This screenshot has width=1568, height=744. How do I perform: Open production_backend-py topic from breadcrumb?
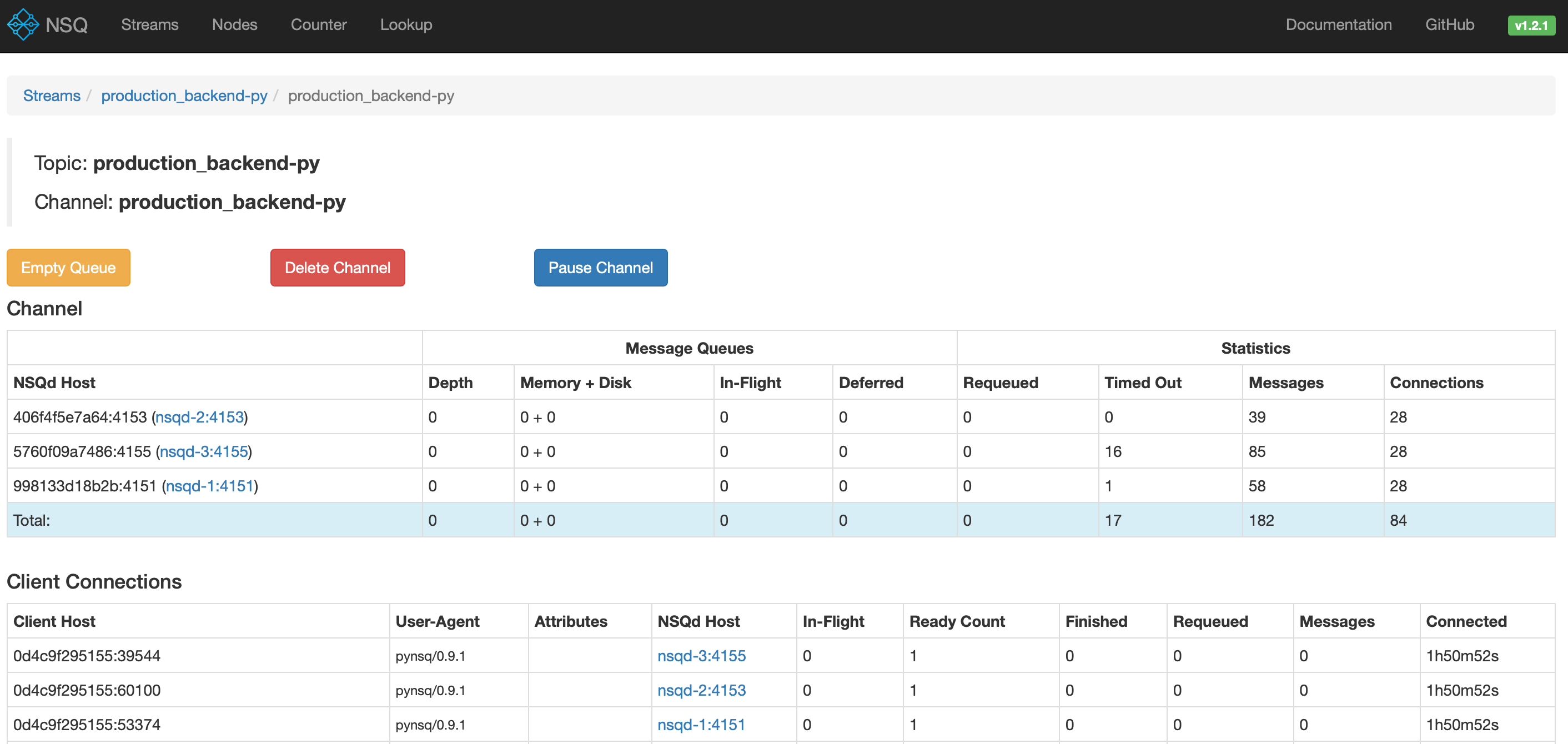[184, 95]
